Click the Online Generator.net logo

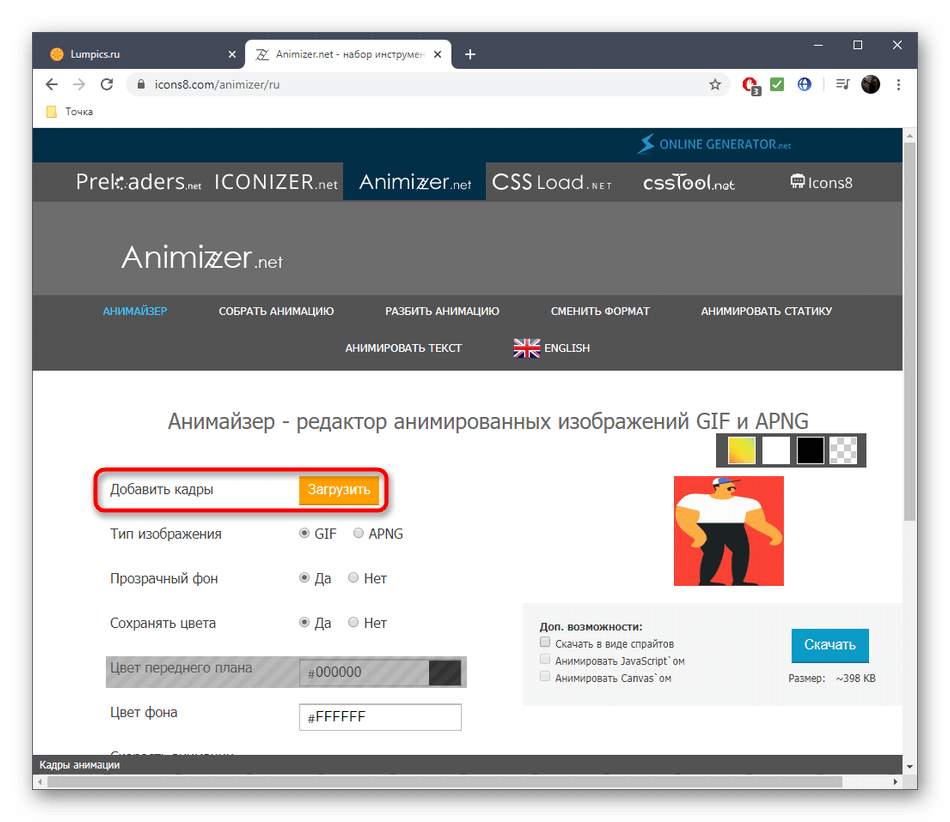point(714,144)
